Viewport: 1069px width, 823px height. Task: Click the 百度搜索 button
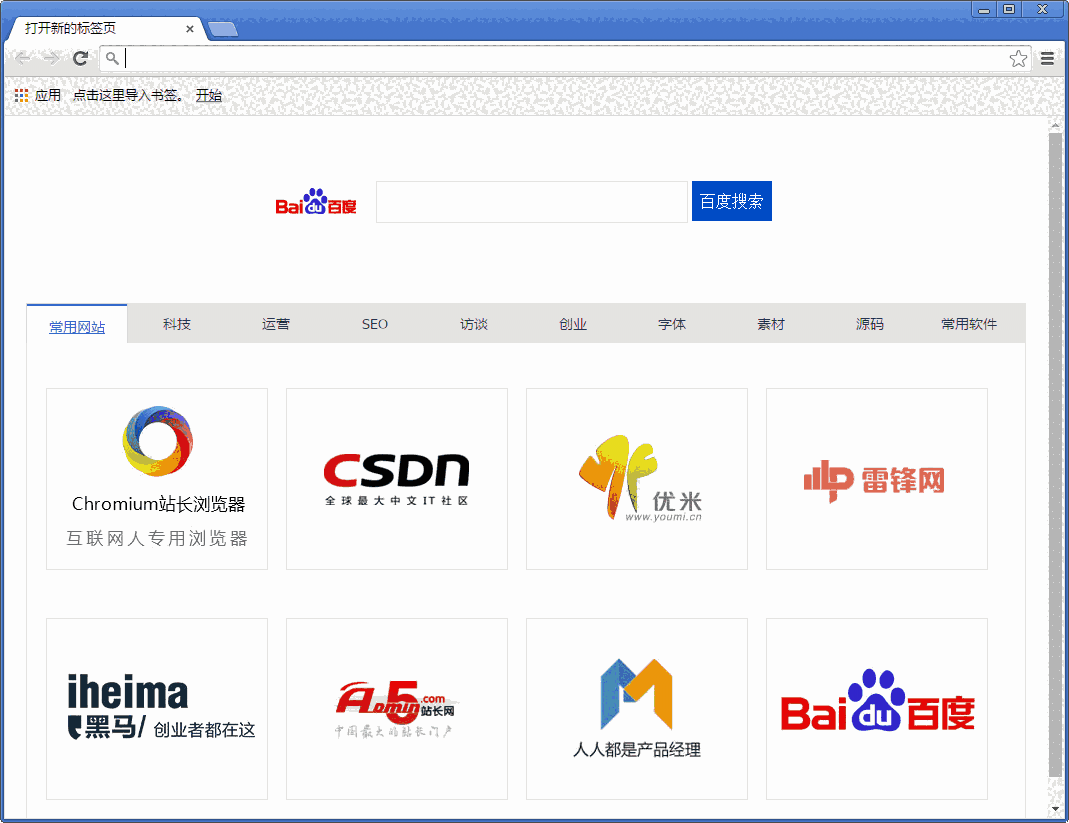(732, 201)
